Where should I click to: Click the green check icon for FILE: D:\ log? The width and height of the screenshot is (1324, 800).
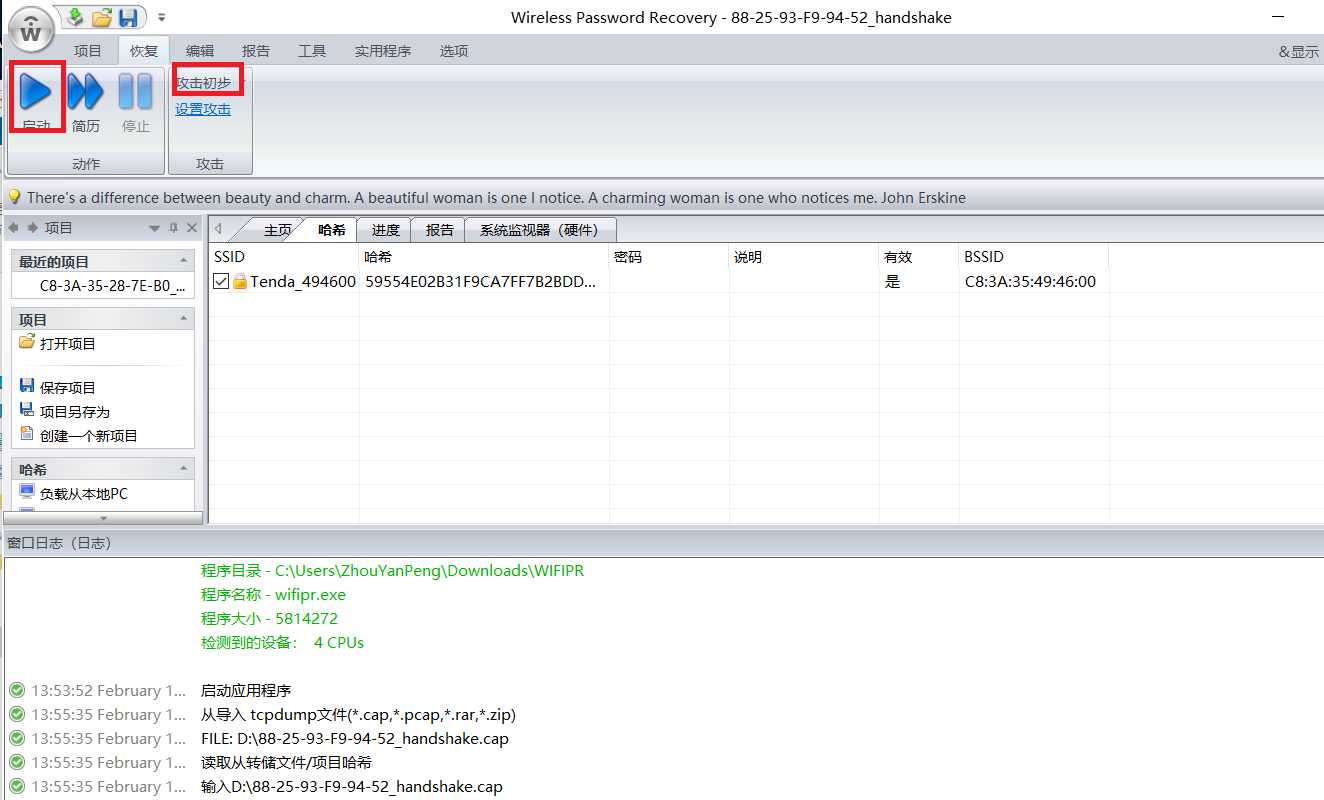[x=17, y=738]
